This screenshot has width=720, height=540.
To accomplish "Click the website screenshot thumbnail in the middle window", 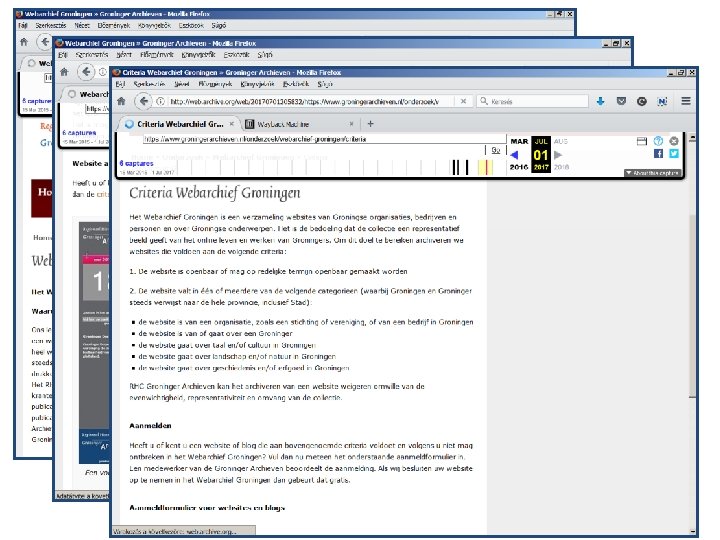I will pos(94,343).
